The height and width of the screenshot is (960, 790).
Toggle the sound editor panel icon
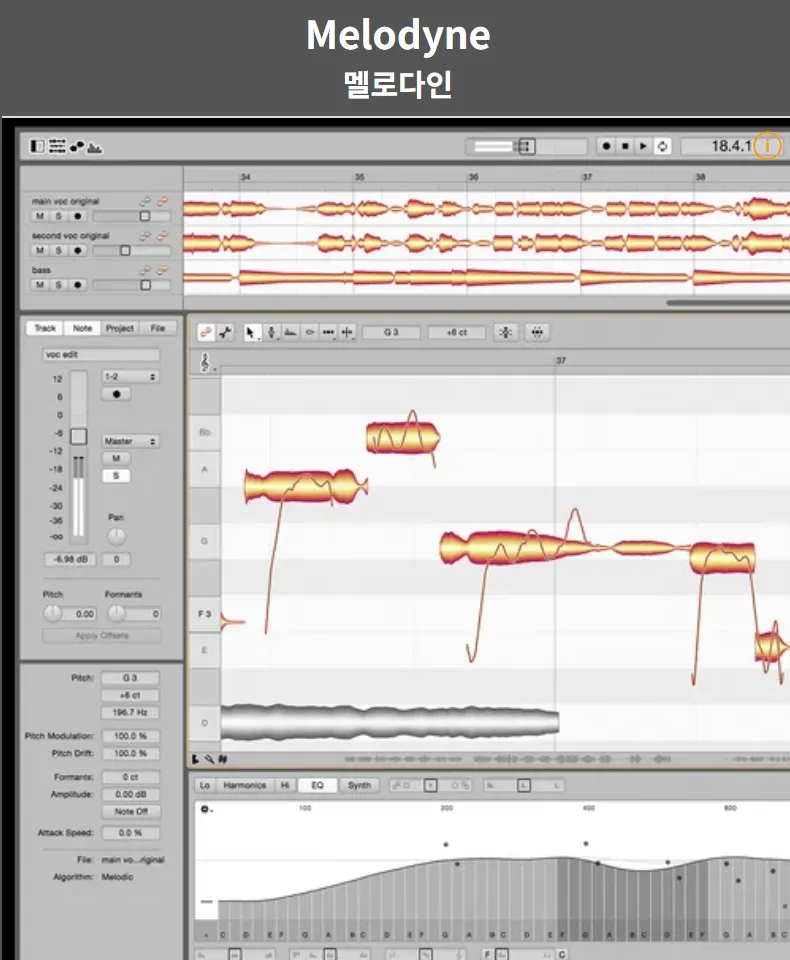pyautogui.click(x=94, y=147)
